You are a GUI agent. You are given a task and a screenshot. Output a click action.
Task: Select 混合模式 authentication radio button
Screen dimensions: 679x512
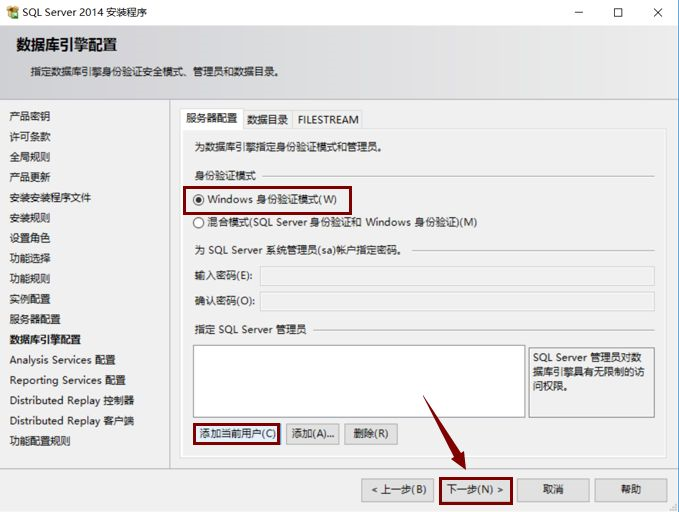click(198, 223)
